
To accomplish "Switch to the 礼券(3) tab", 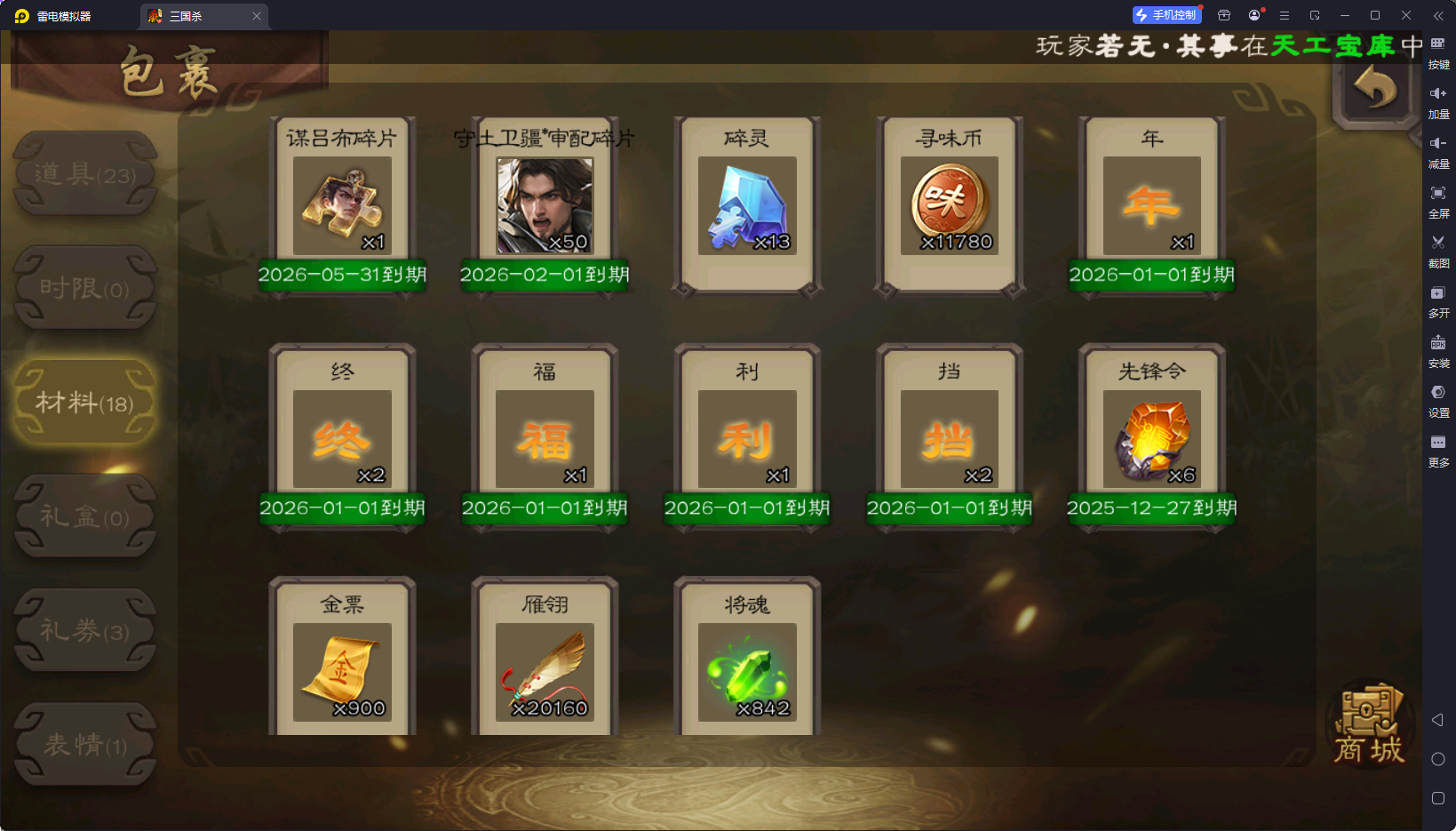I will [85, 631].
